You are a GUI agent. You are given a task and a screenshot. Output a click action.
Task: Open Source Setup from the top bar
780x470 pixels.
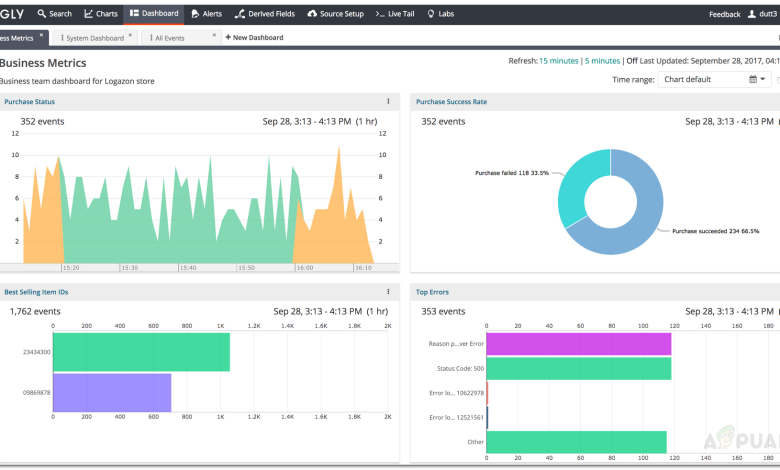[335, 14]
